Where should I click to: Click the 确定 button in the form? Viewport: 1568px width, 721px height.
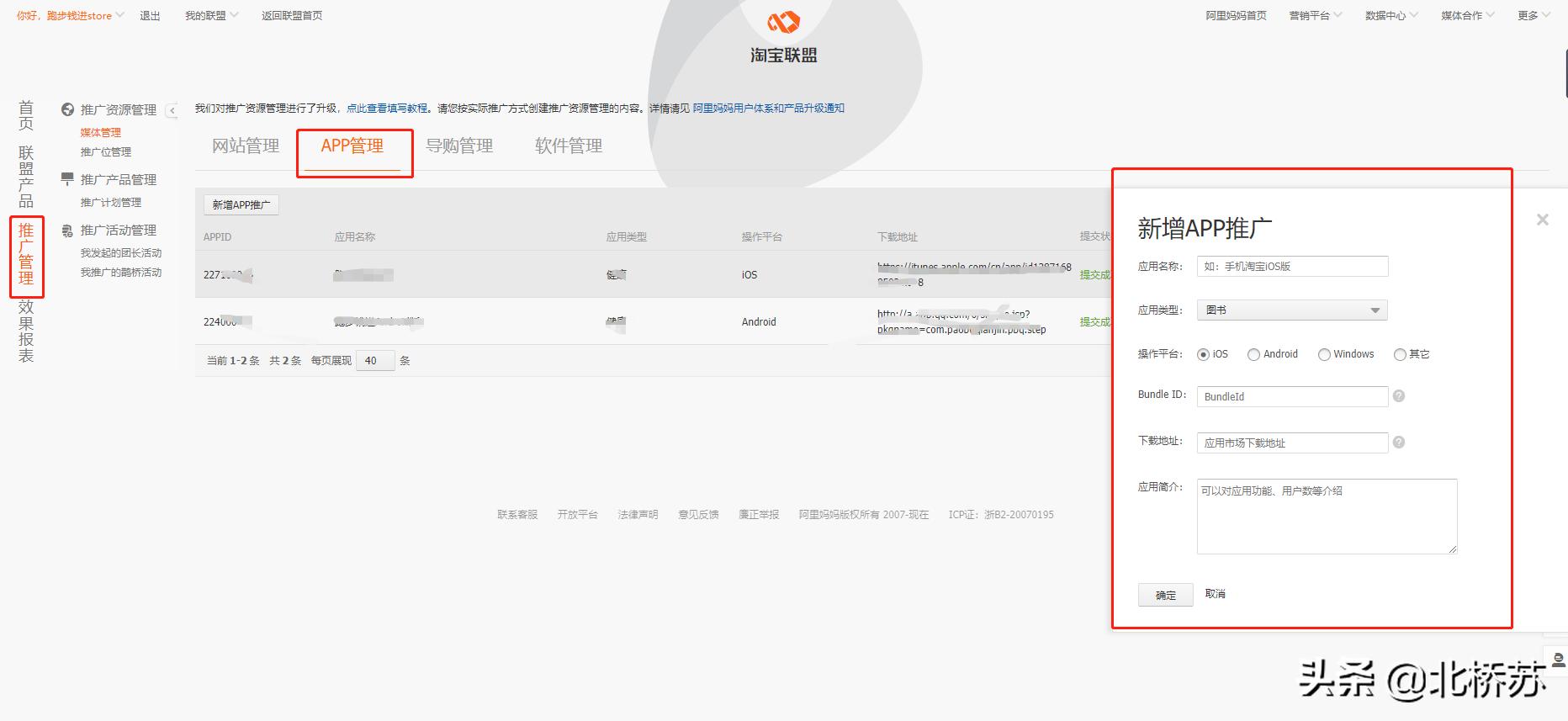pos(1166,595)
